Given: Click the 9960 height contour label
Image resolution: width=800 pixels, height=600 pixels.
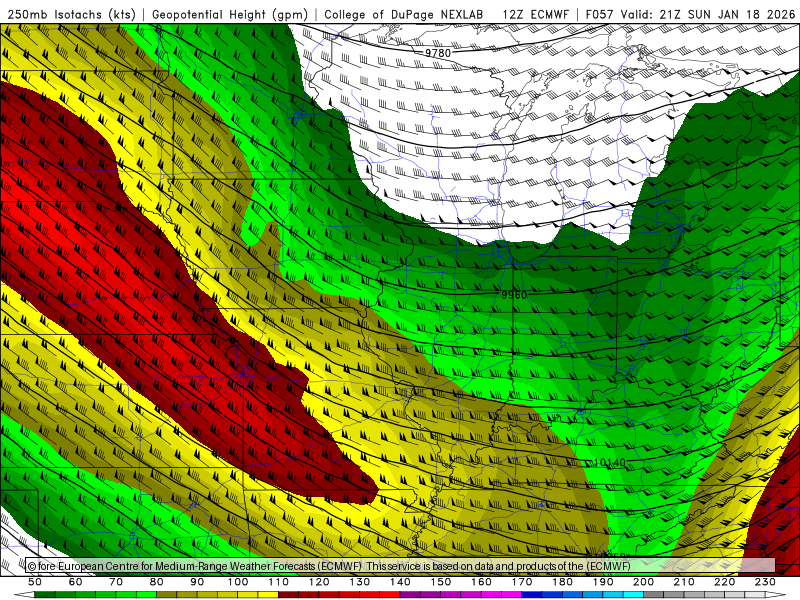Looking at the screenshot, I should pos(514,295).
